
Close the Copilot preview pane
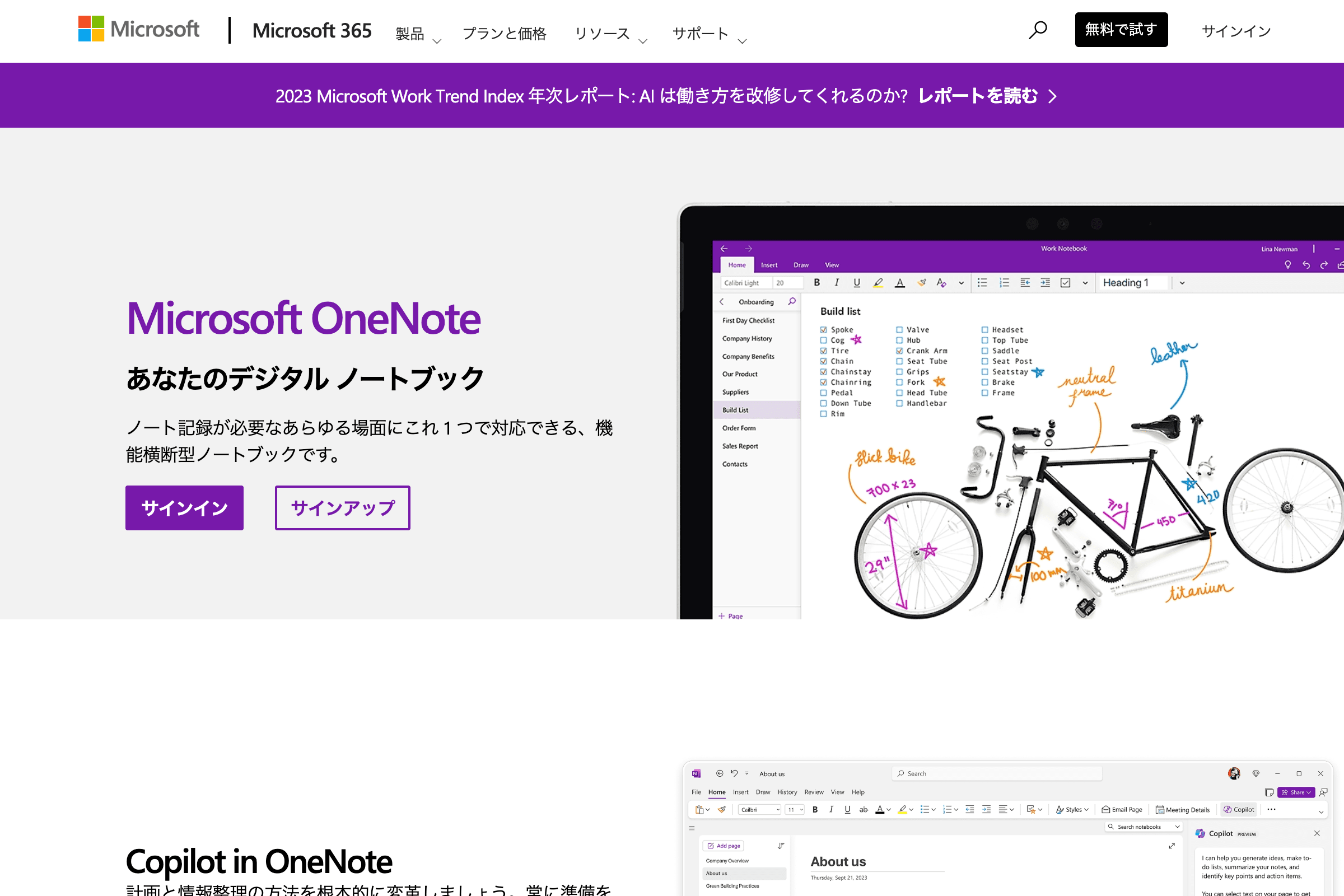click(1317, 834)
